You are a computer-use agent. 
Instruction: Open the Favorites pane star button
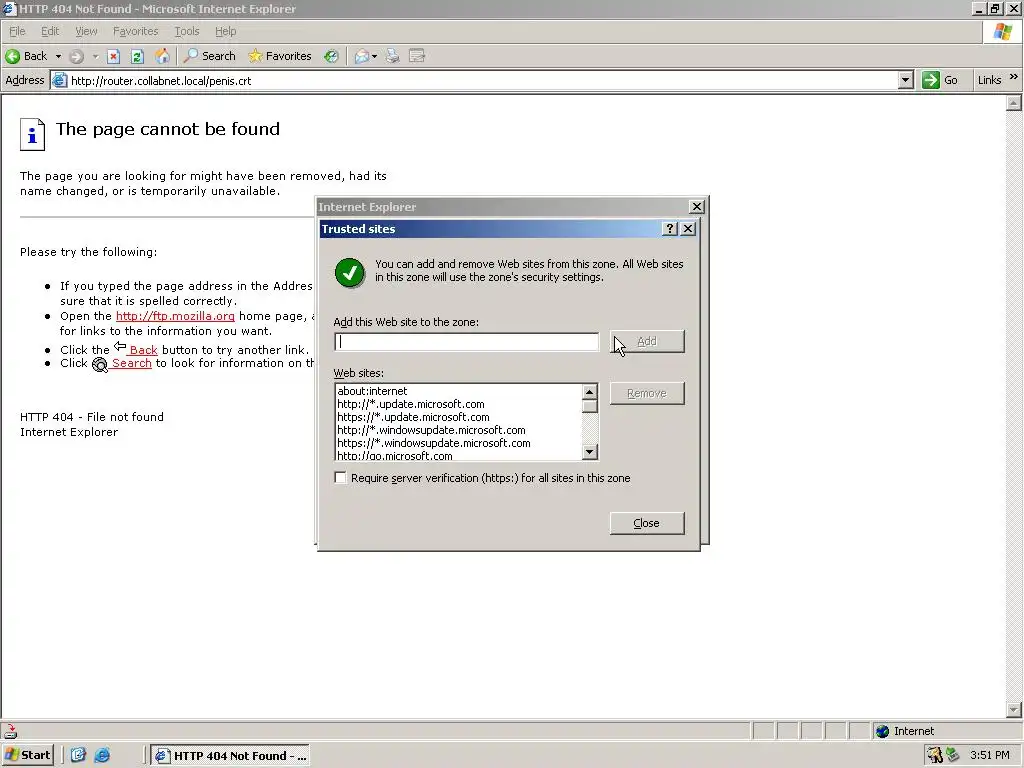tap(280, 56)
